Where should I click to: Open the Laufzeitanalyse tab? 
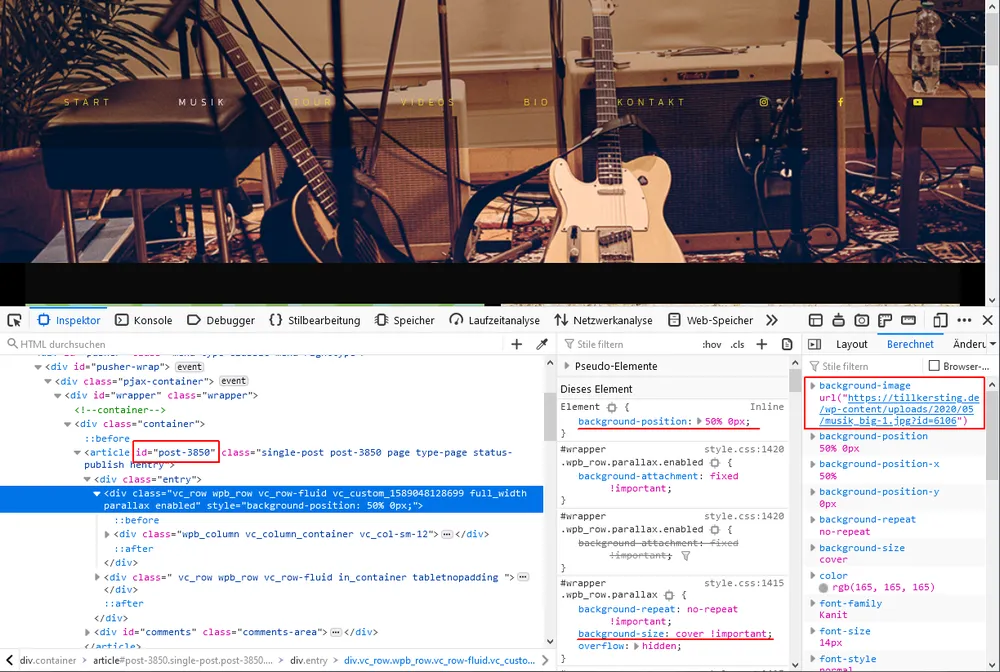[x=494, y=320]
